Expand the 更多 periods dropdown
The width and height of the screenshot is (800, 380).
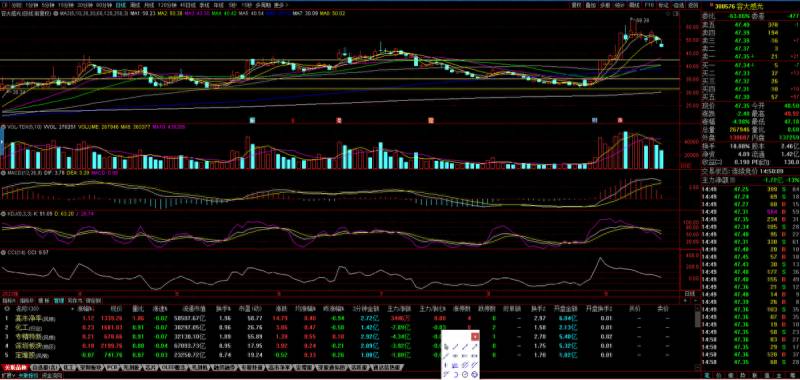click(x=279, y=5)
